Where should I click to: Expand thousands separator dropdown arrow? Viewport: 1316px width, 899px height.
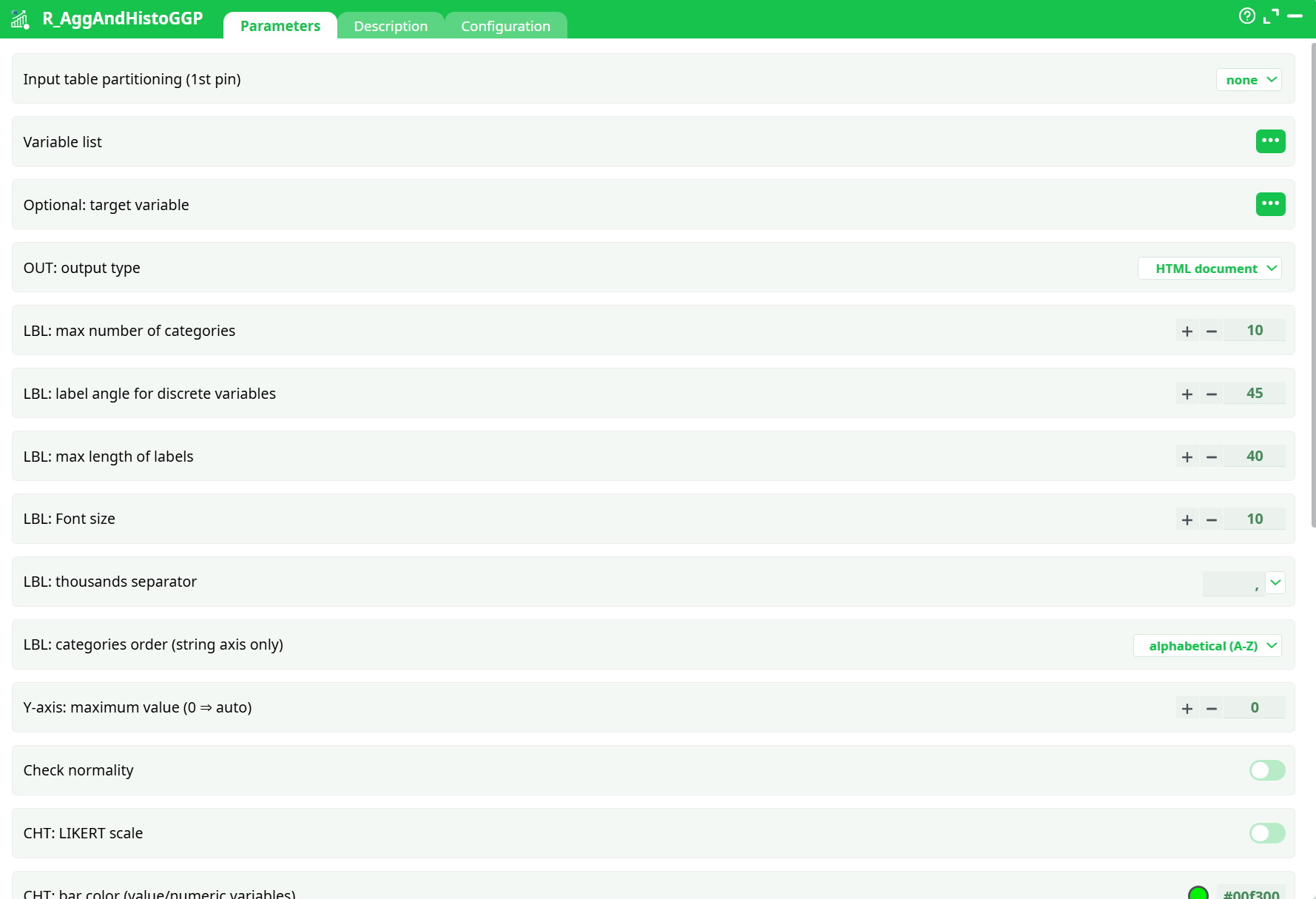[1275, 583]
